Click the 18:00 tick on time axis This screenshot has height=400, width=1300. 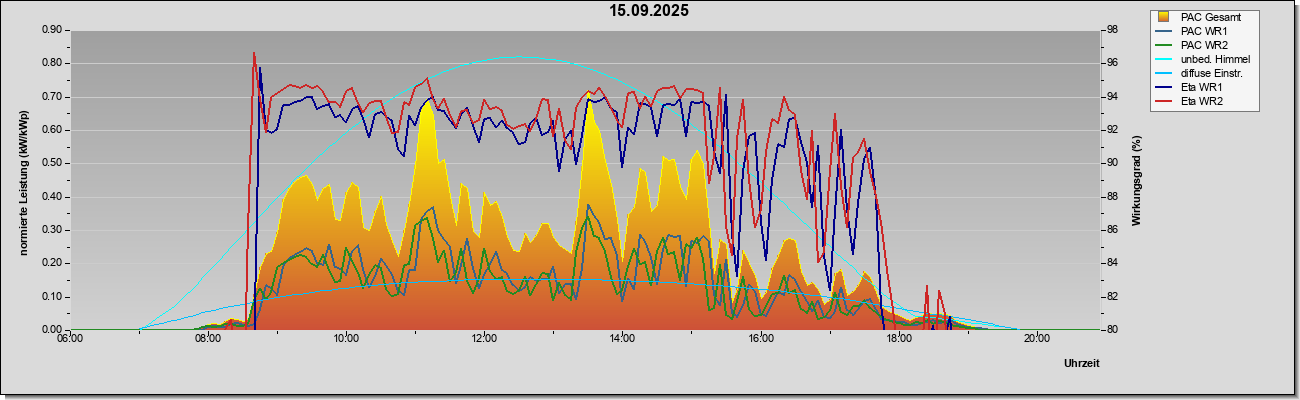click(x=899, y=339)
